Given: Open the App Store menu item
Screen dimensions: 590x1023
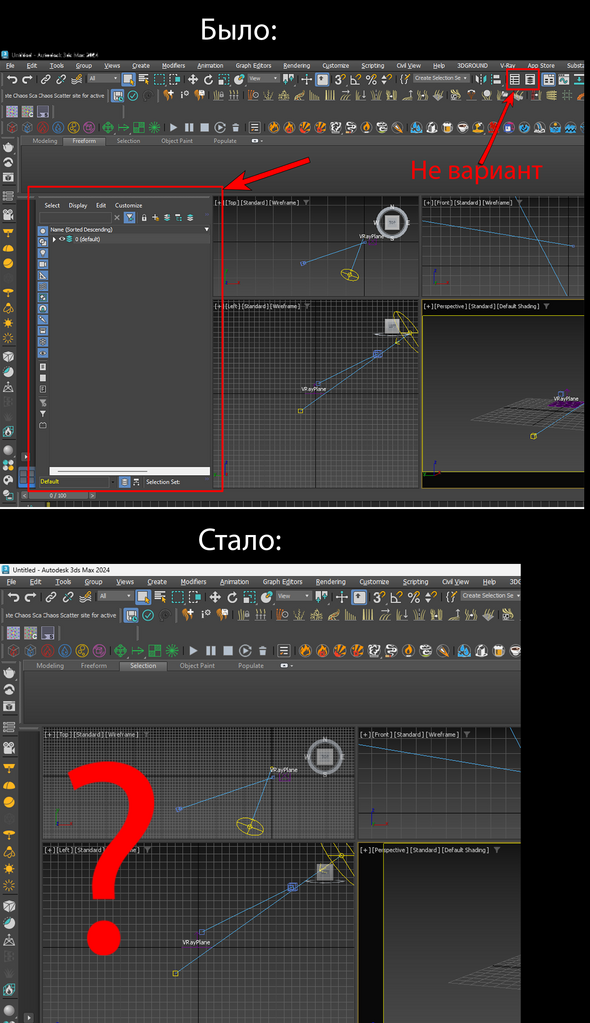Looking at the screenshot, I should click(540, 65).
